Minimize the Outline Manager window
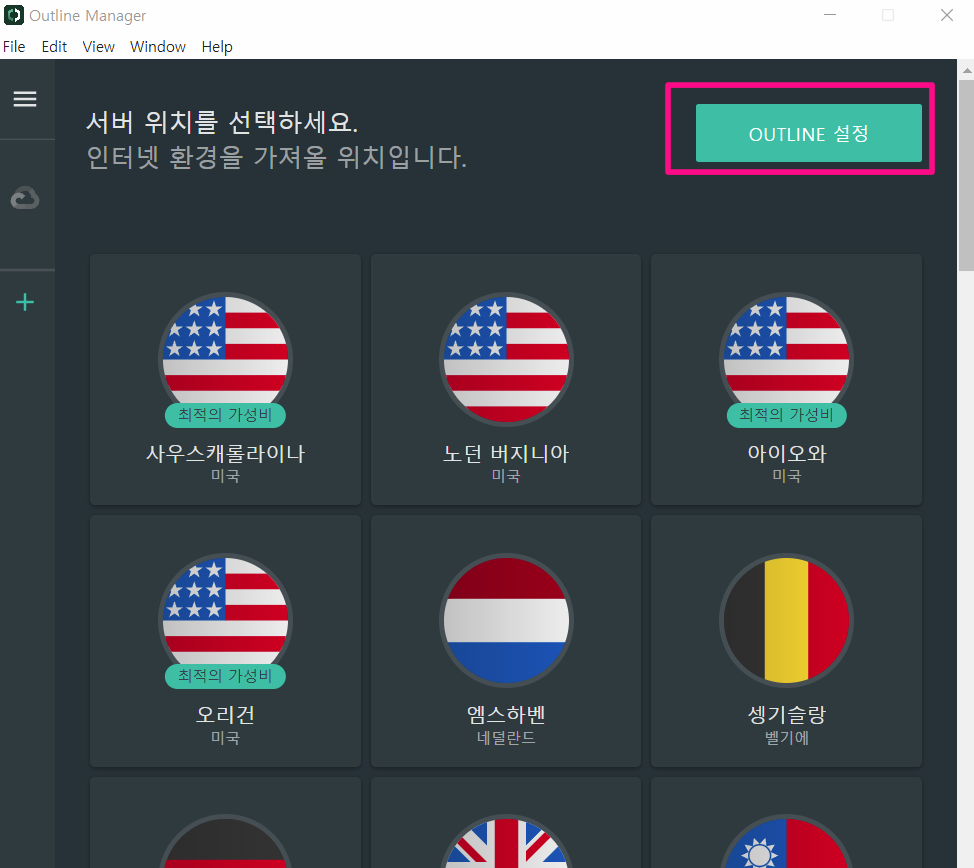Image resolution: width=974 pixels, height=868 pixels. click(830, 15)
